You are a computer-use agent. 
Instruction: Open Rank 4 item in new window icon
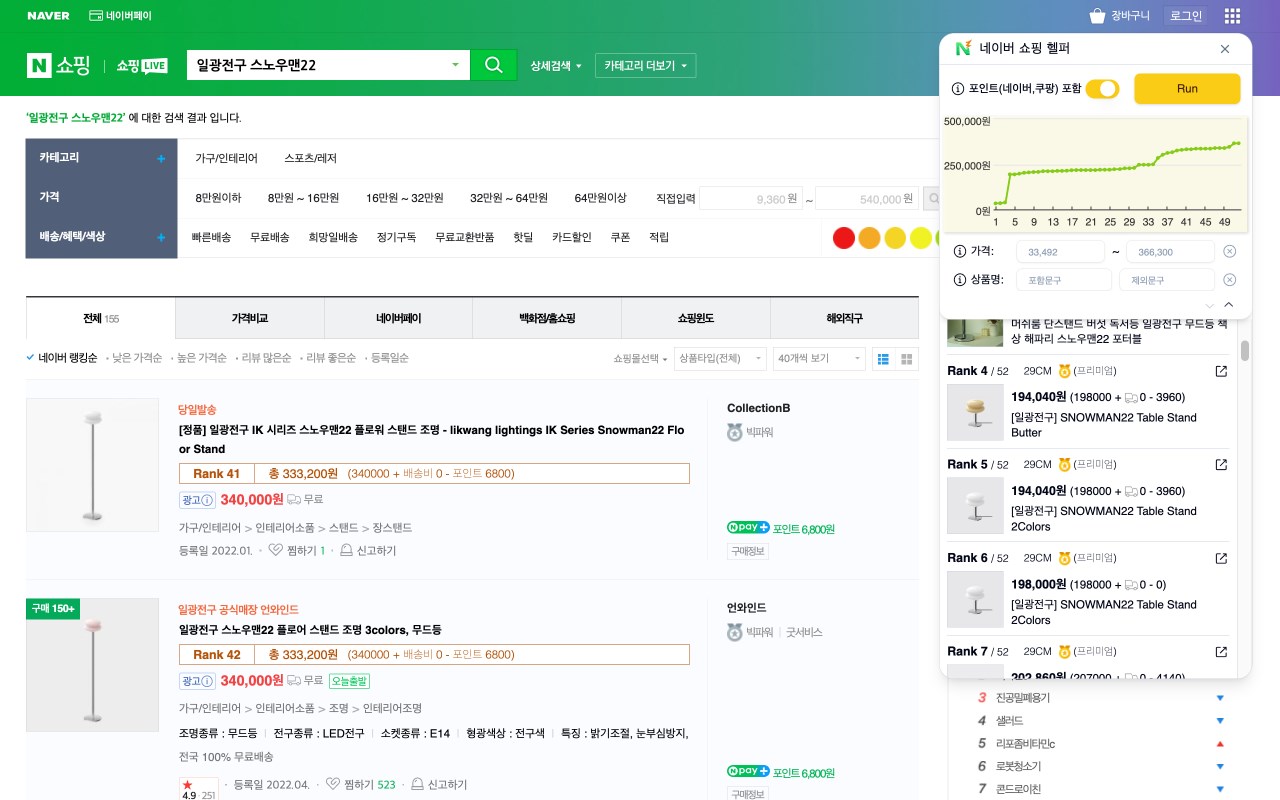point(1220,371)
